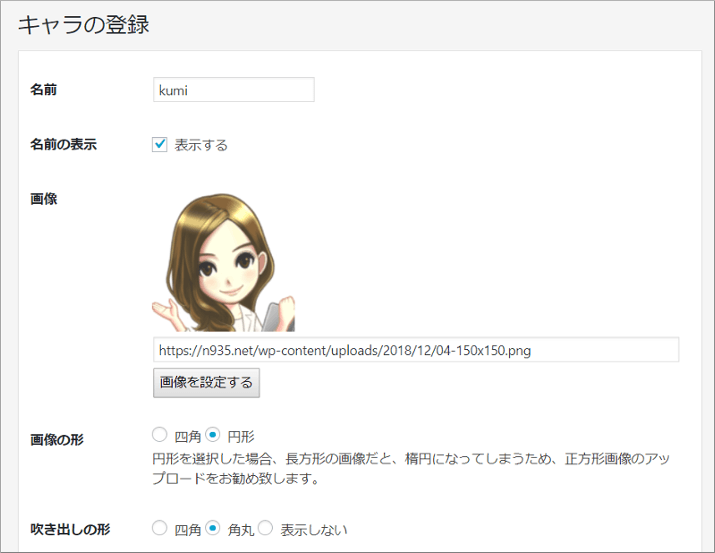The image size is (715, 553).
Task: Click the 名前の表示 label
Action: tap(63, 145)
